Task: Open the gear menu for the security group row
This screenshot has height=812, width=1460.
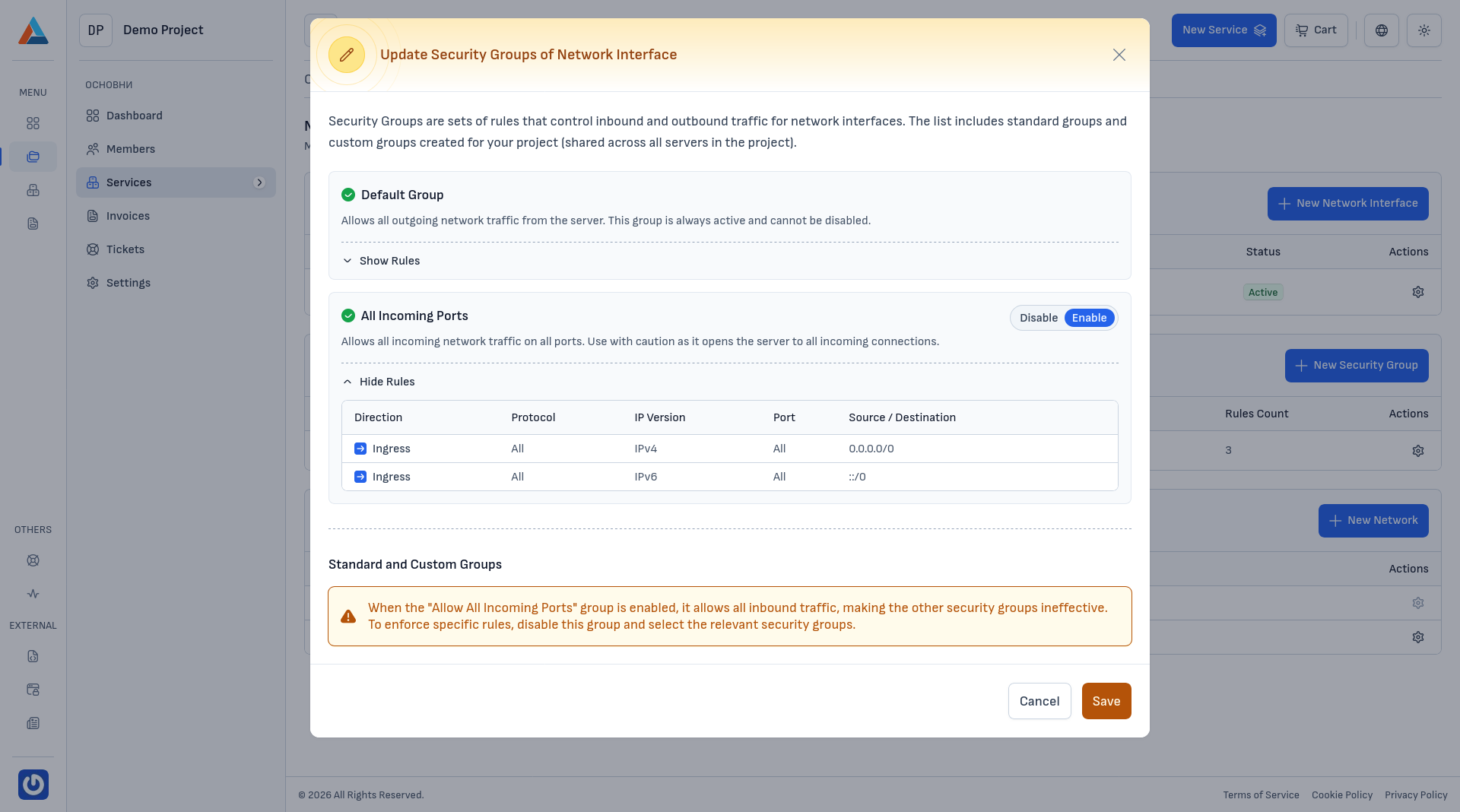Action: pos(1417,450)
